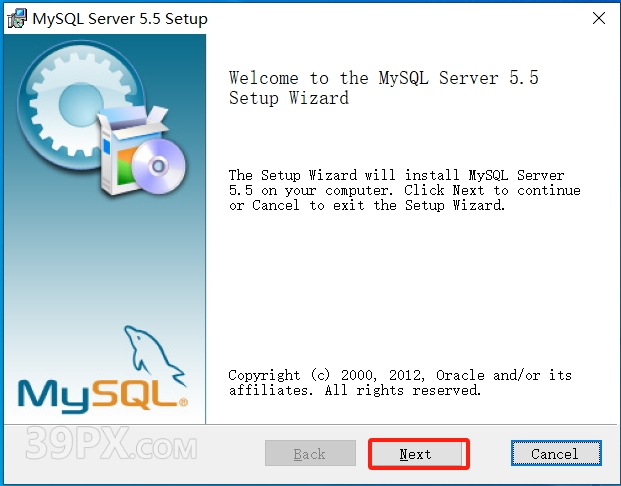This screenshot has height=486, width=621.
Task: Click empty space in the title bar
Action: point(400,18)
